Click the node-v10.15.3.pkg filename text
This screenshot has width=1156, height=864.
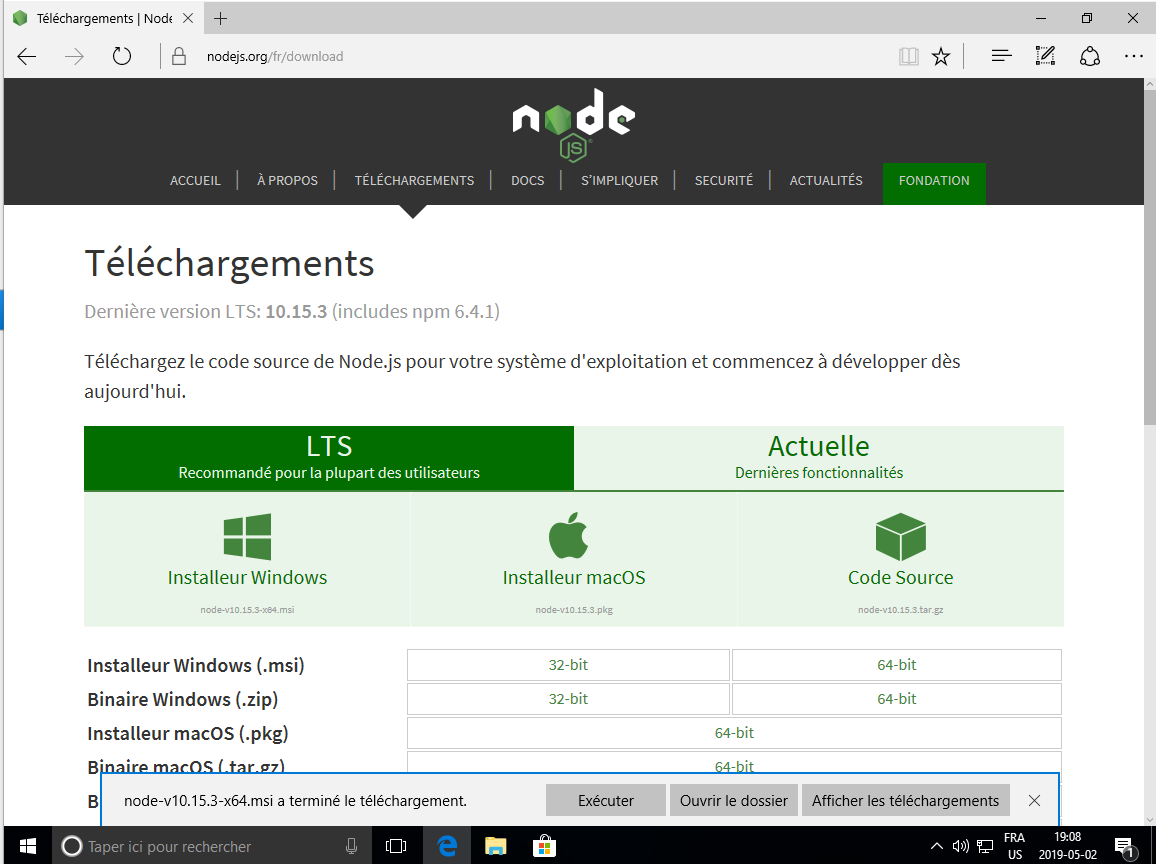tap(574, 610)
